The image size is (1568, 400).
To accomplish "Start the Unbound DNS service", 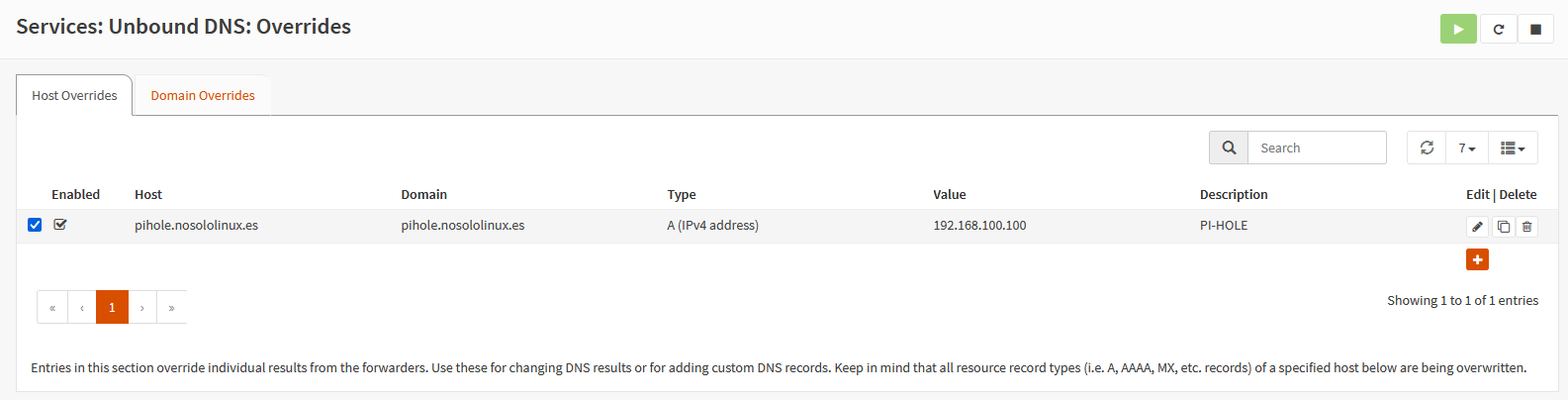I will [x=1458, y=29].
